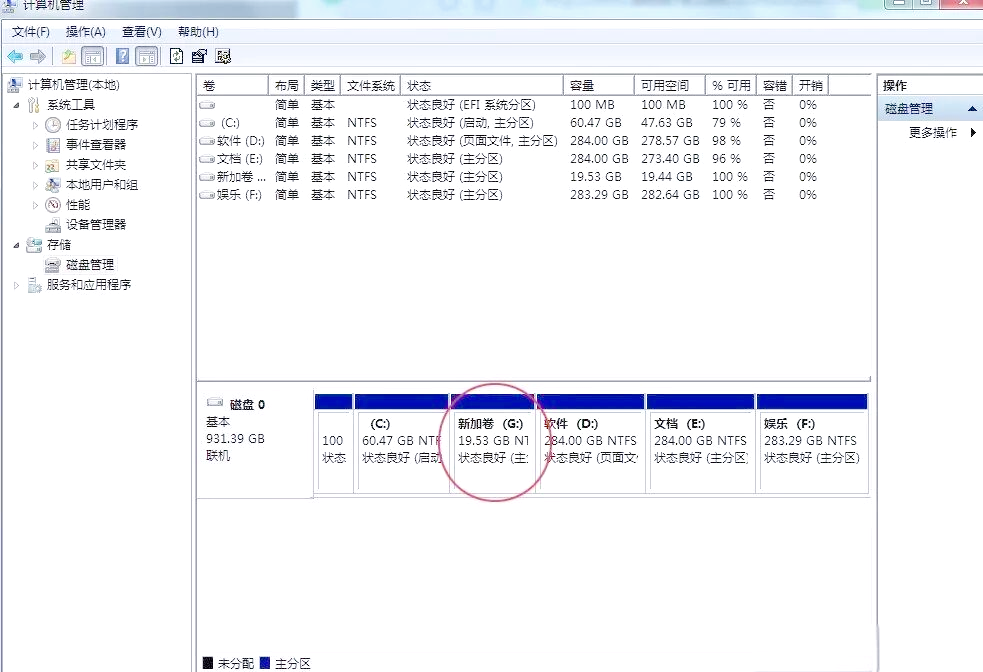Expand the 共享文件夹 node arrow
Viewport: 983px width, 672px height.
tap(35, 165)
